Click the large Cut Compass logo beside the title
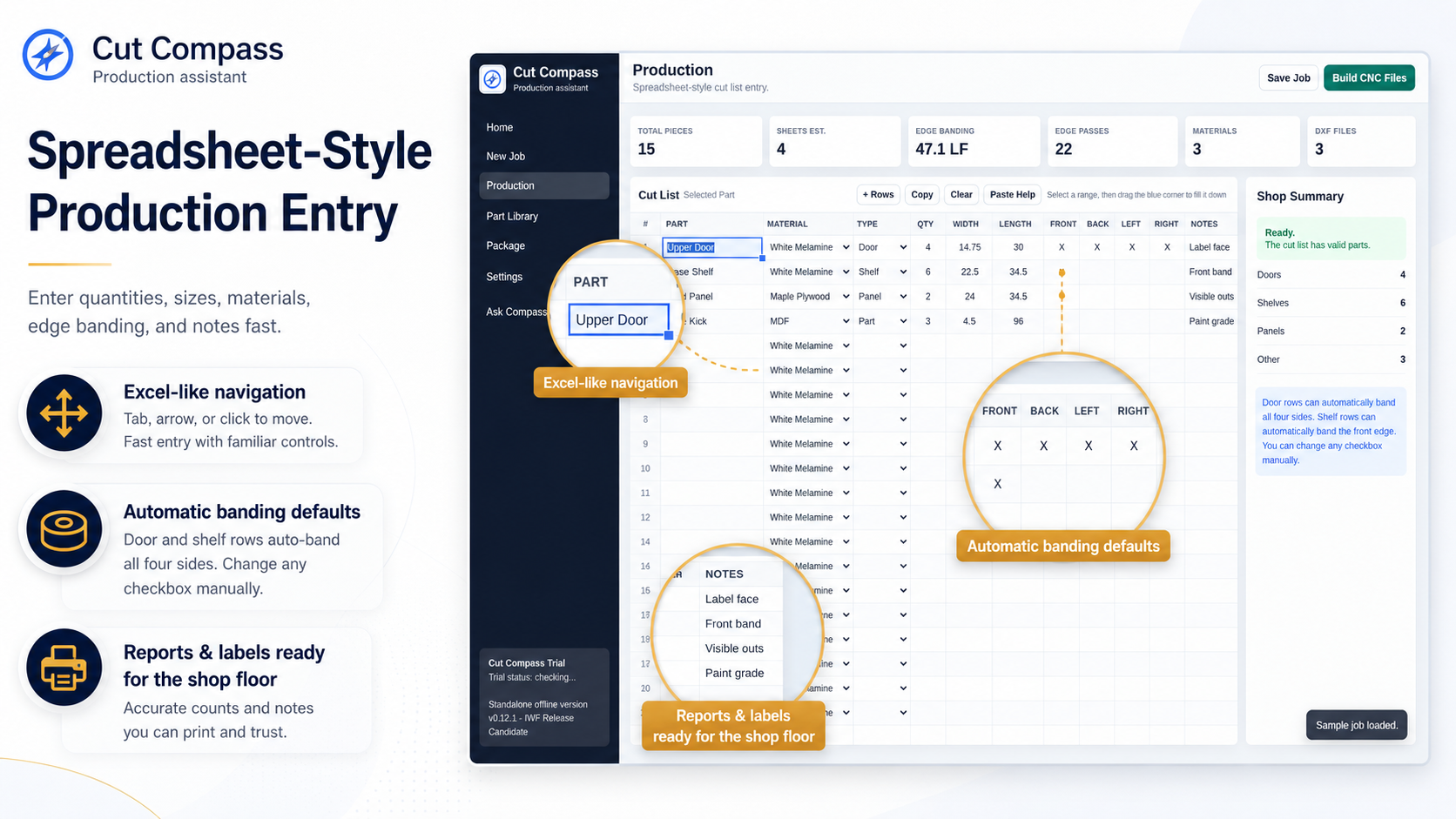Image resolution: width=1456 pixels, height=819 pixels. pos(48,55)
